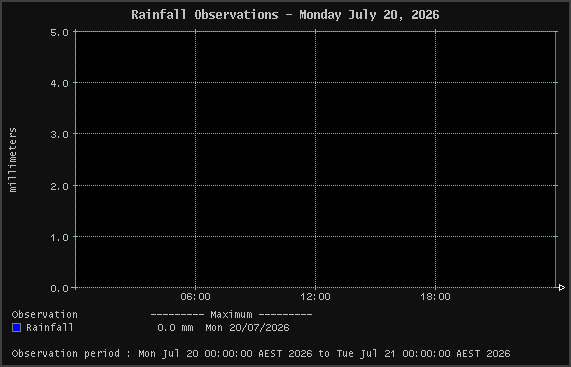
Task: Click the 12:00 time axis label
Action: click(x=315, y=297)
